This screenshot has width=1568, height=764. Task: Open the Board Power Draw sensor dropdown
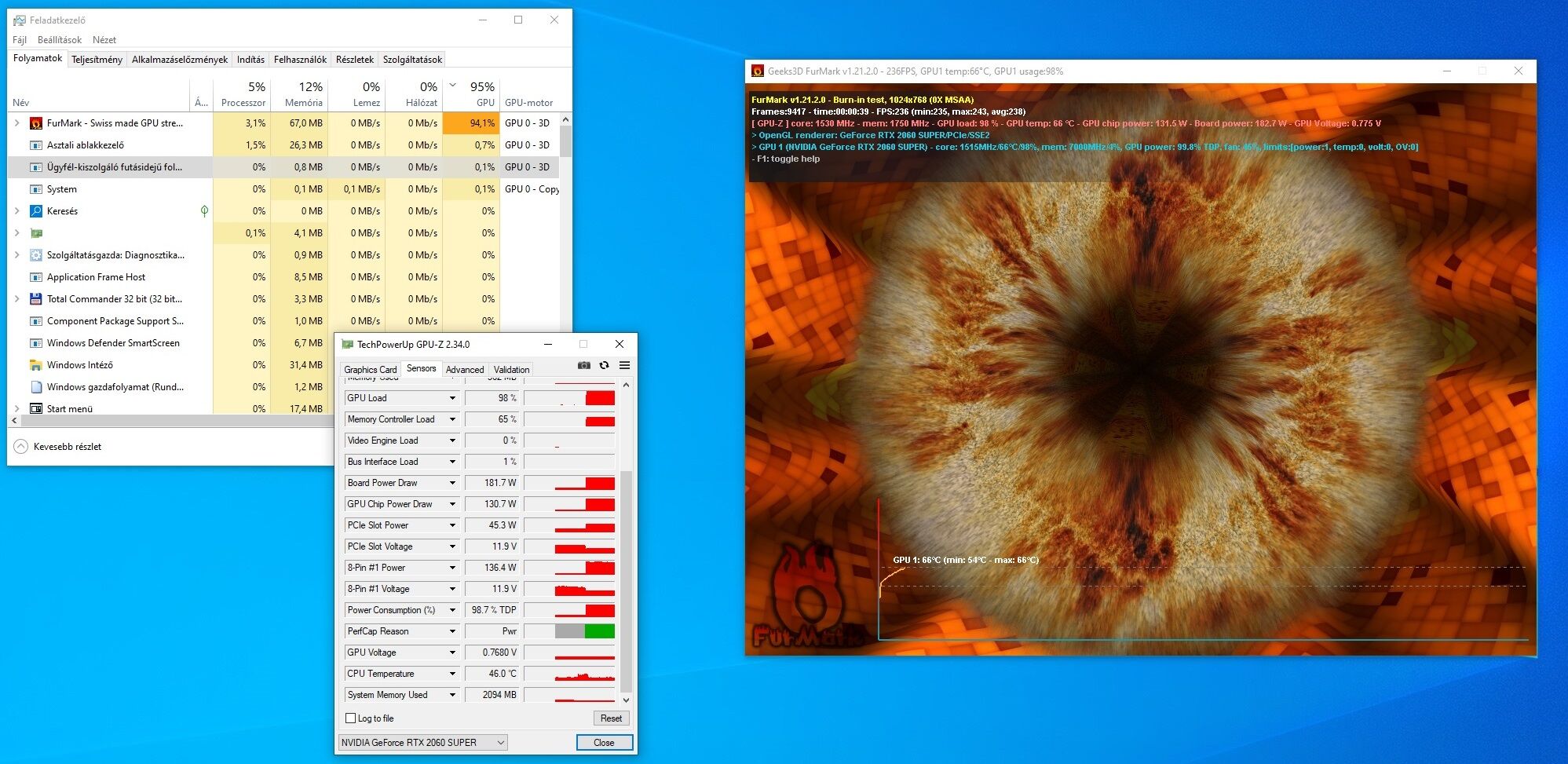pyautogui.click(x=452, y=483)
